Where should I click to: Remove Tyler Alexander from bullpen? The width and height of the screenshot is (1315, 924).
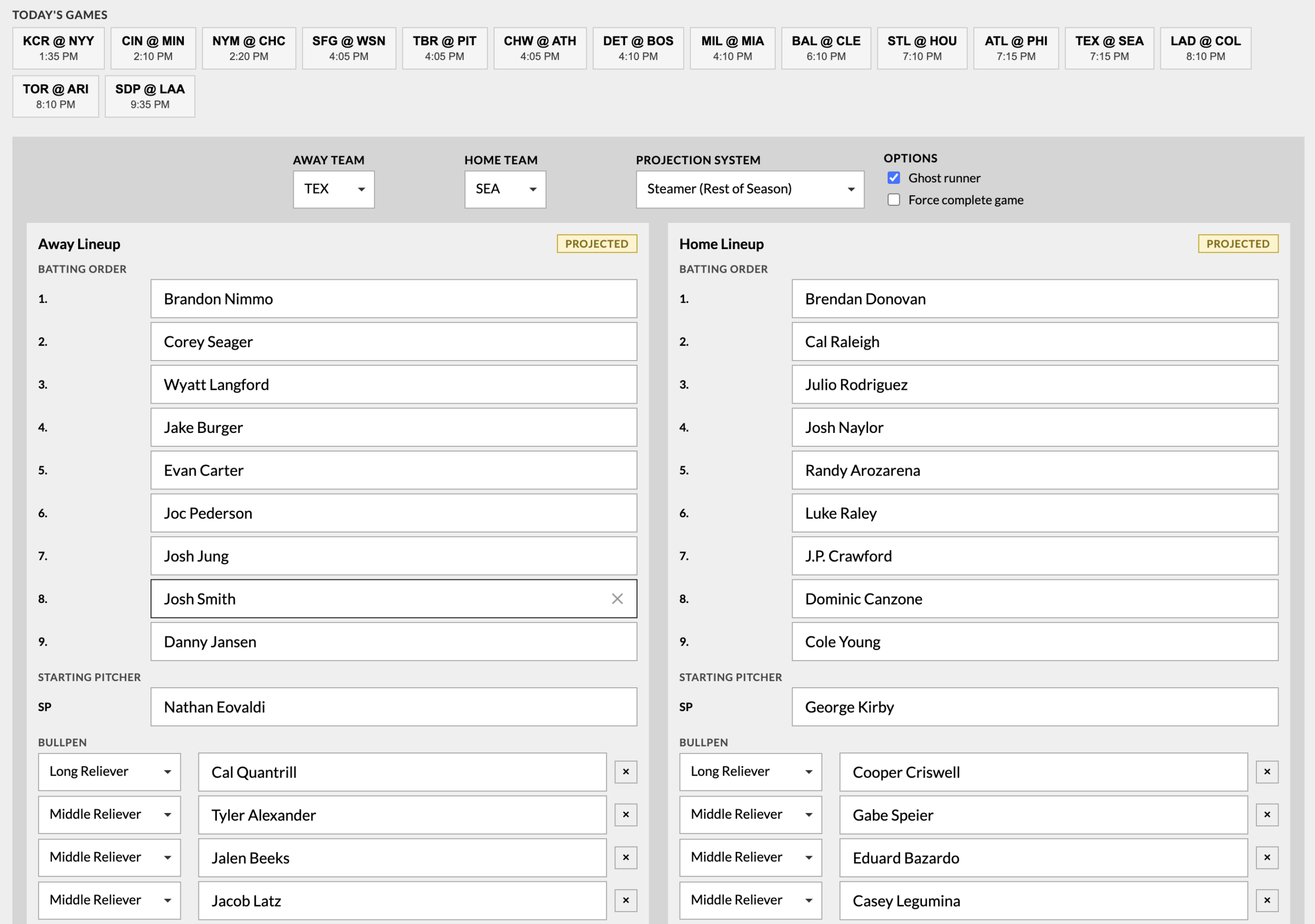[x=626, y=815]
